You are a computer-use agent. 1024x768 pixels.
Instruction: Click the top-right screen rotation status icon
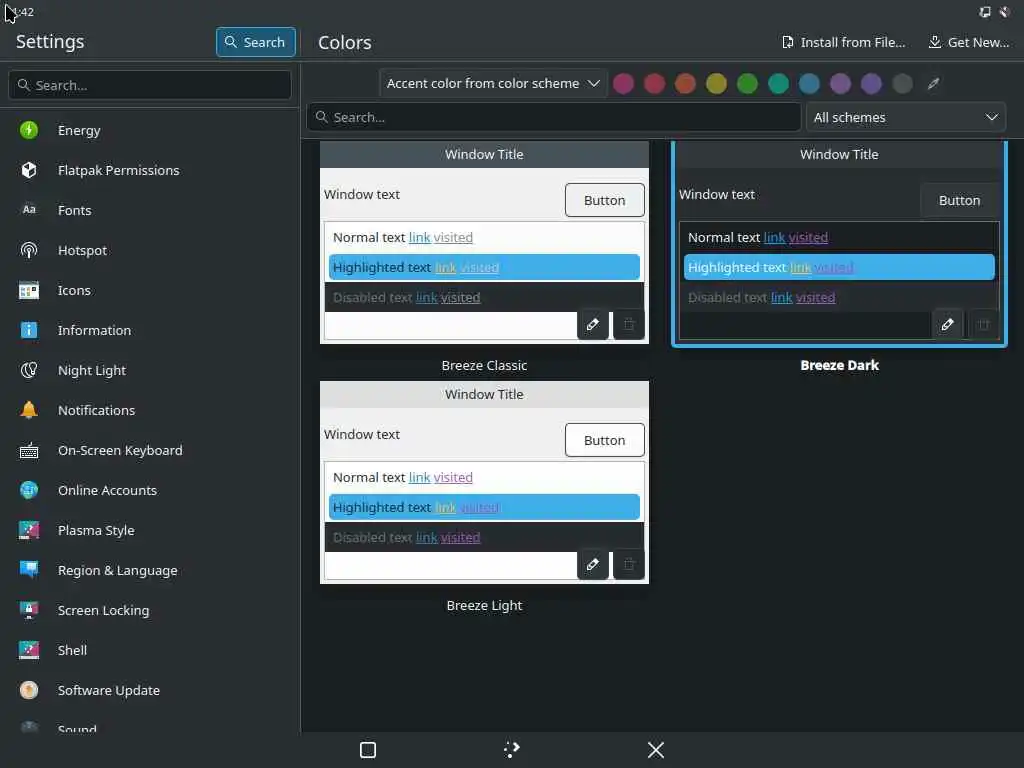985,12
